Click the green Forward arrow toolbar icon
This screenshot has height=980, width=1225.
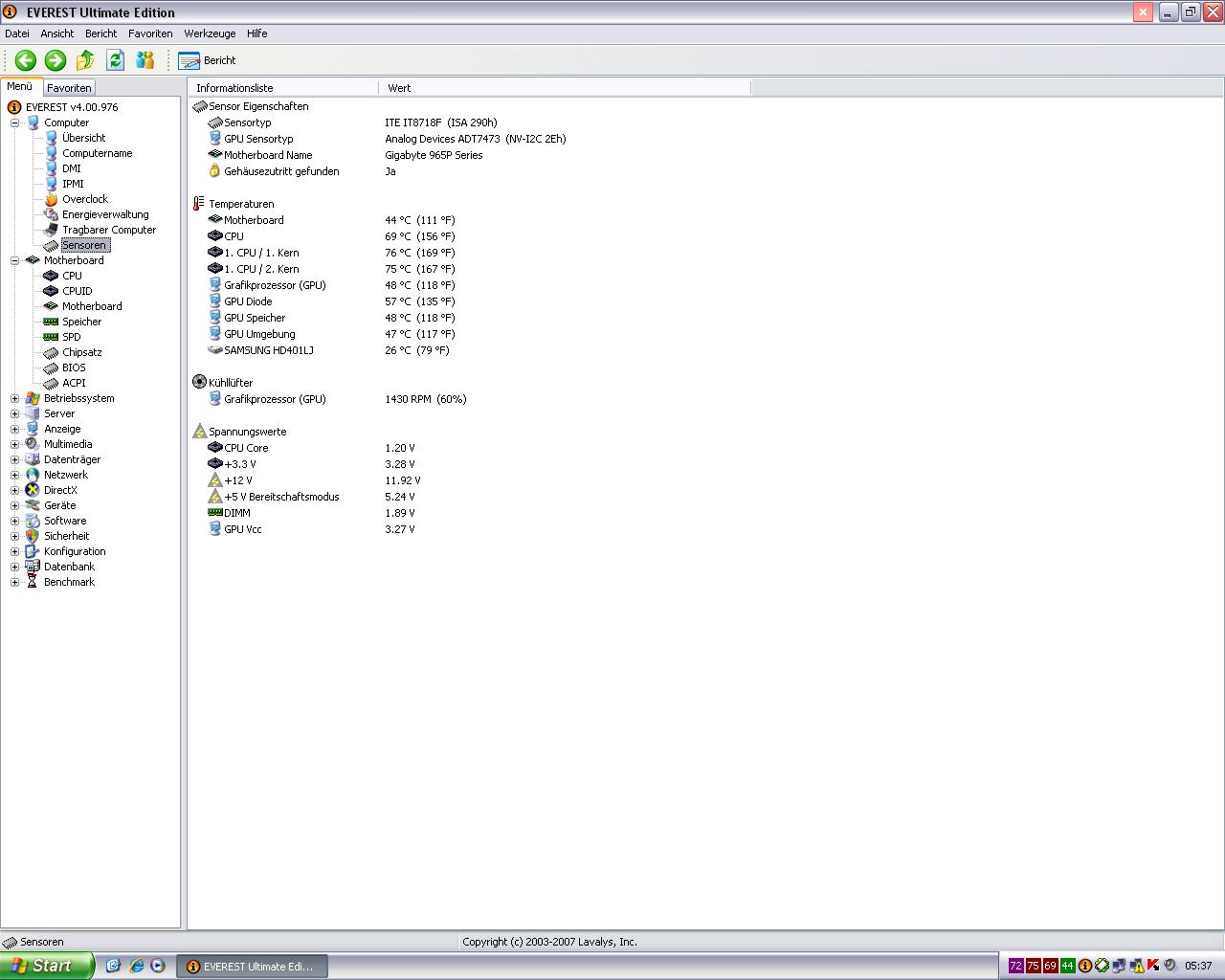[x=56, y=60]
